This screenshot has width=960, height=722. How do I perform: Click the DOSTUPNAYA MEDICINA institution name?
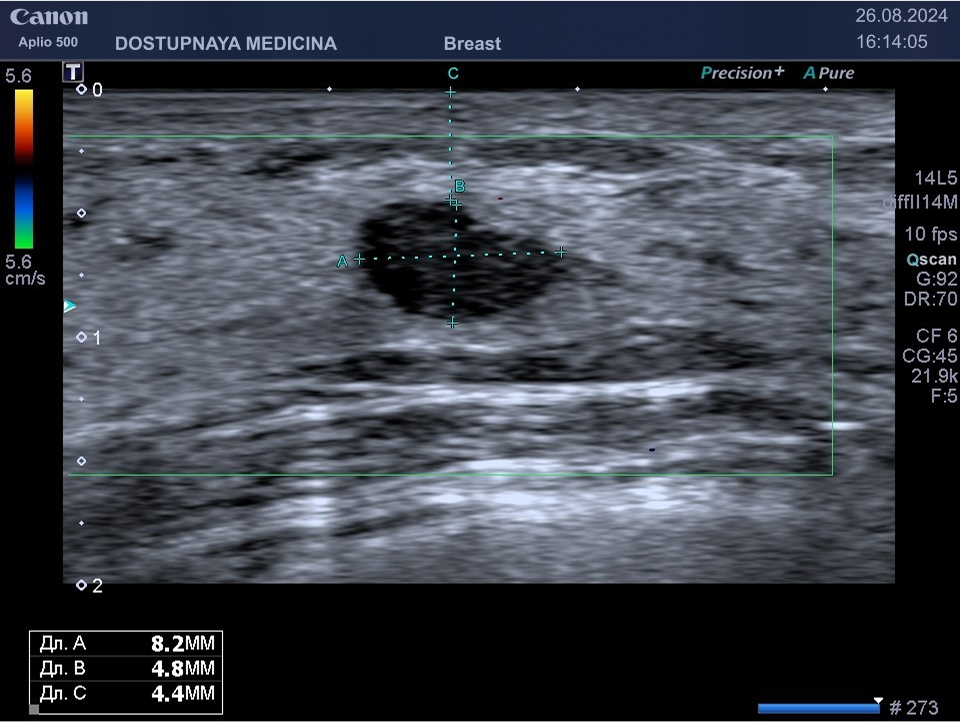(226, 44)
